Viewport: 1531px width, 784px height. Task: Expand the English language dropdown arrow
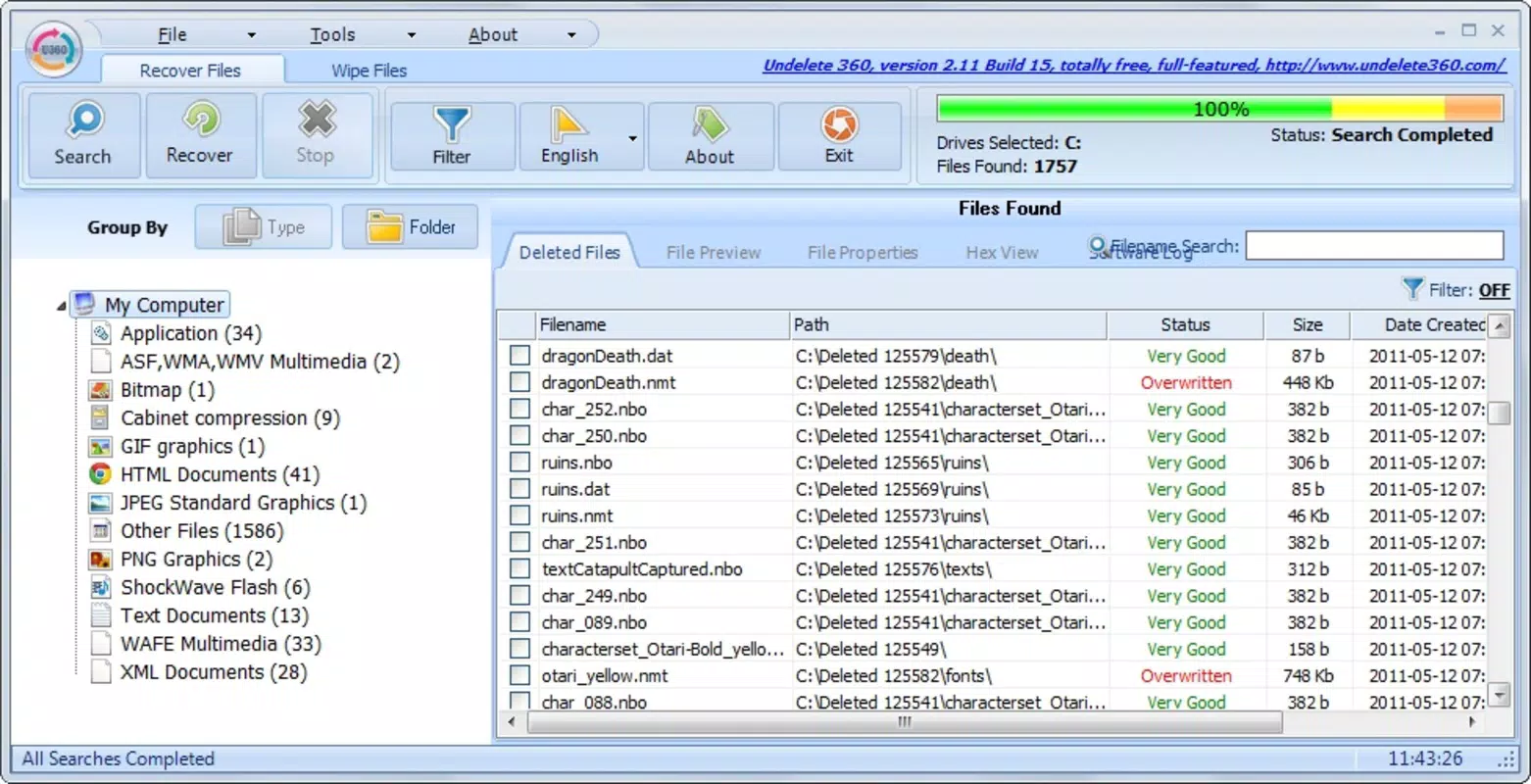(633, 138)
